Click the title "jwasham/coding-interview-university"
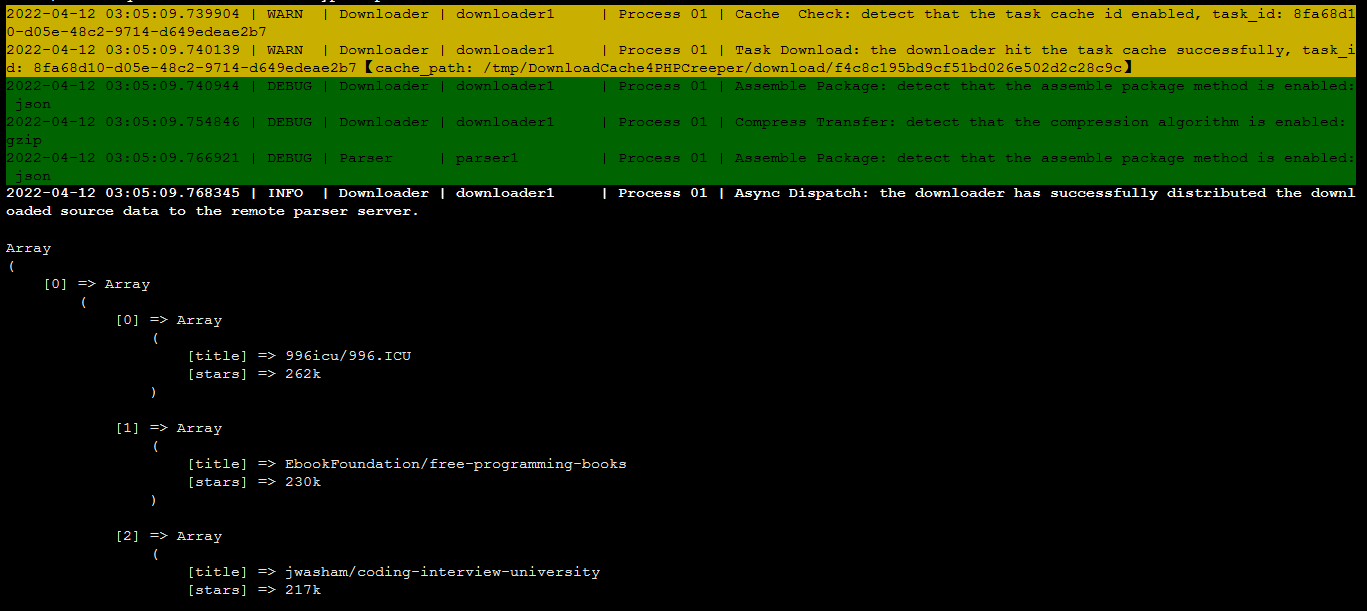This screenshot has width=1367, height=611. [443, 572]
